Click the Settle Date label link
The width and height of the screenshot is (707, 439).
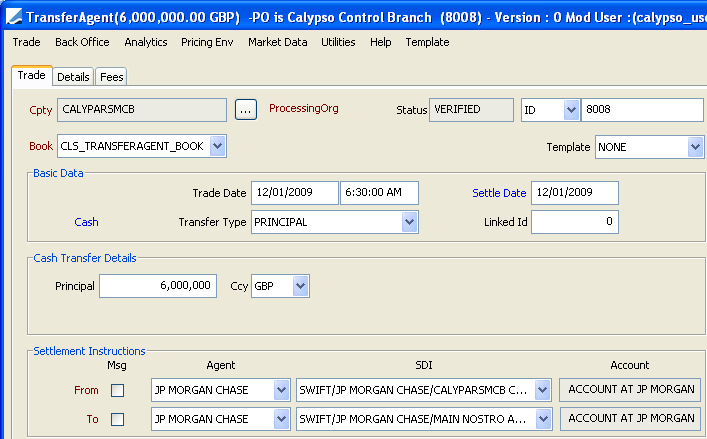point(499,193)
